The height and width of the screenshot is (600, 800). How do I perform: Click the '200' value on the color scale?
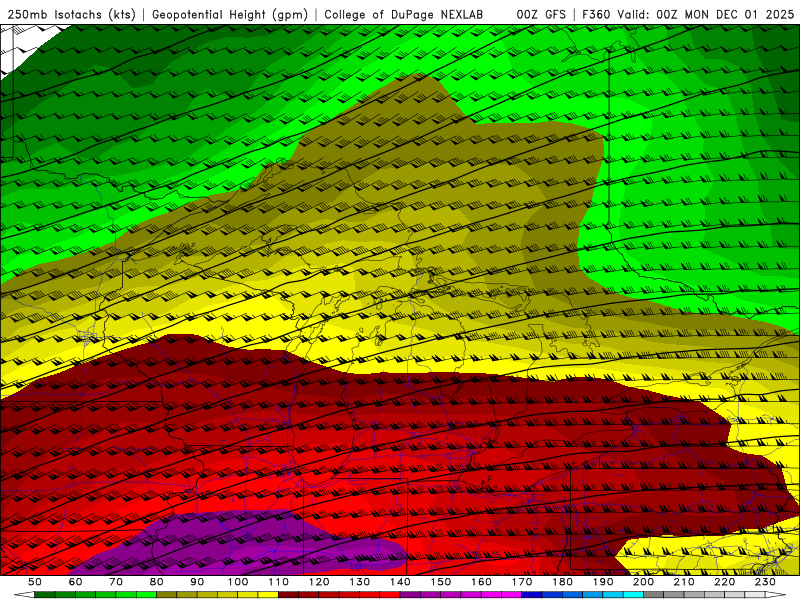click(x=643, y=582)
